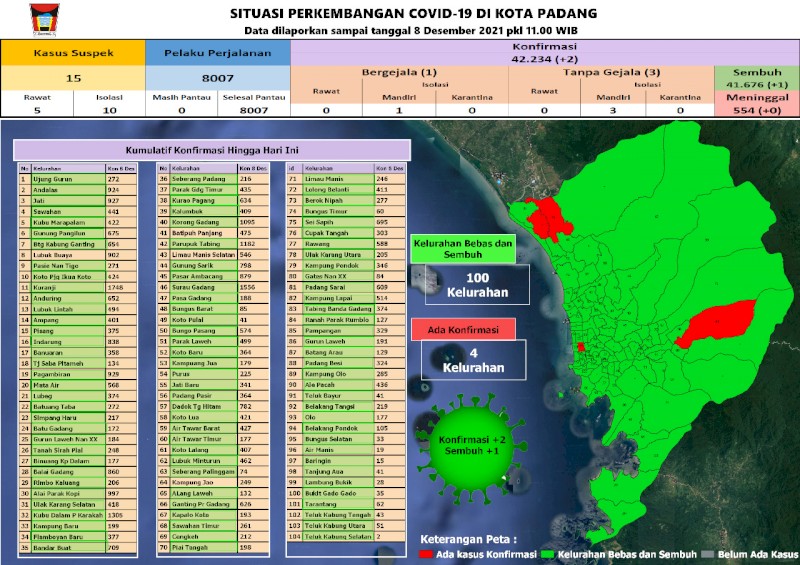Click the Bergejala (1) heading
The image size is (800, 565).
(399, 72)
